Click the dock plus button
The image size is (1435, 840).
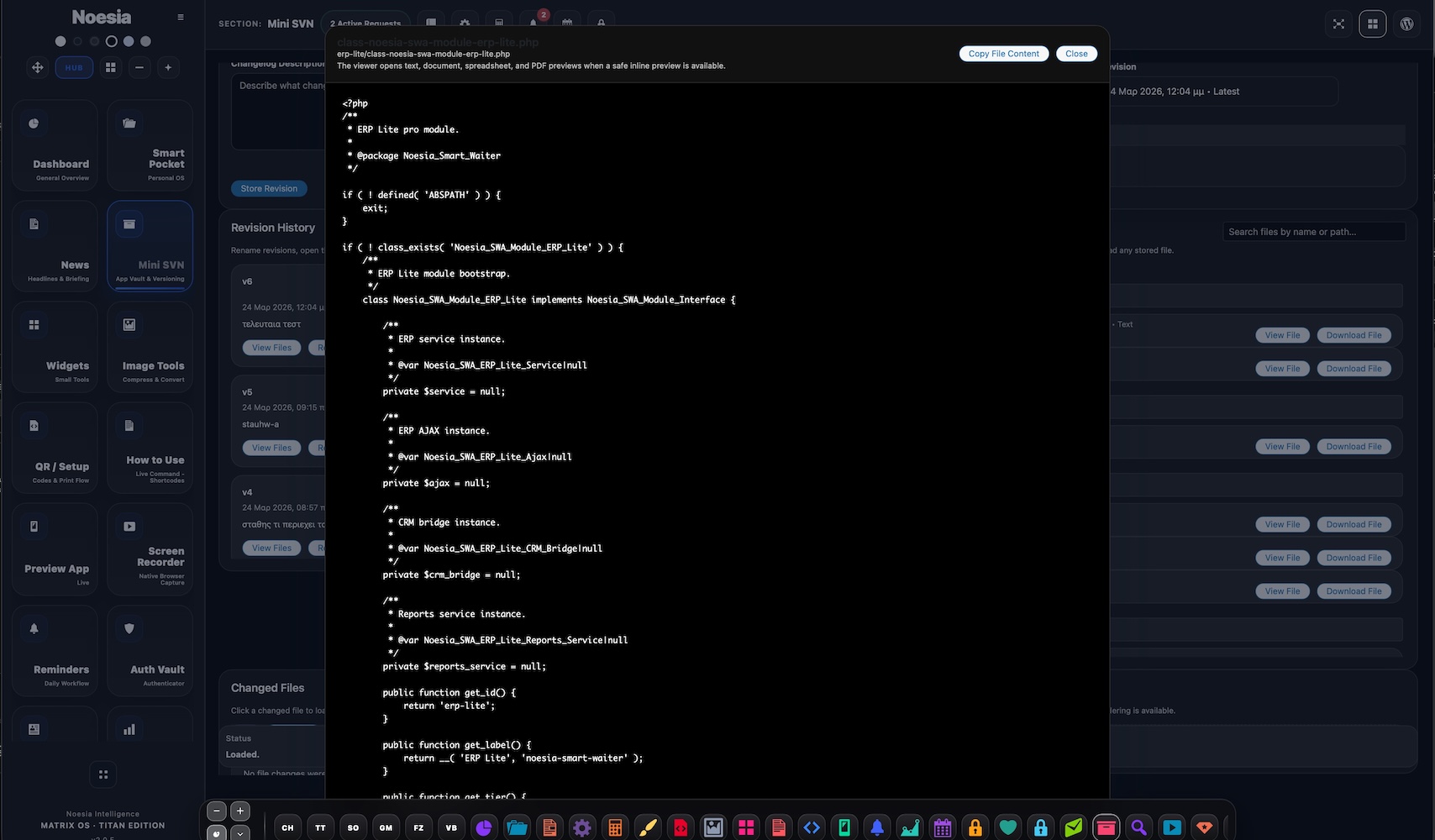[240, 811]
